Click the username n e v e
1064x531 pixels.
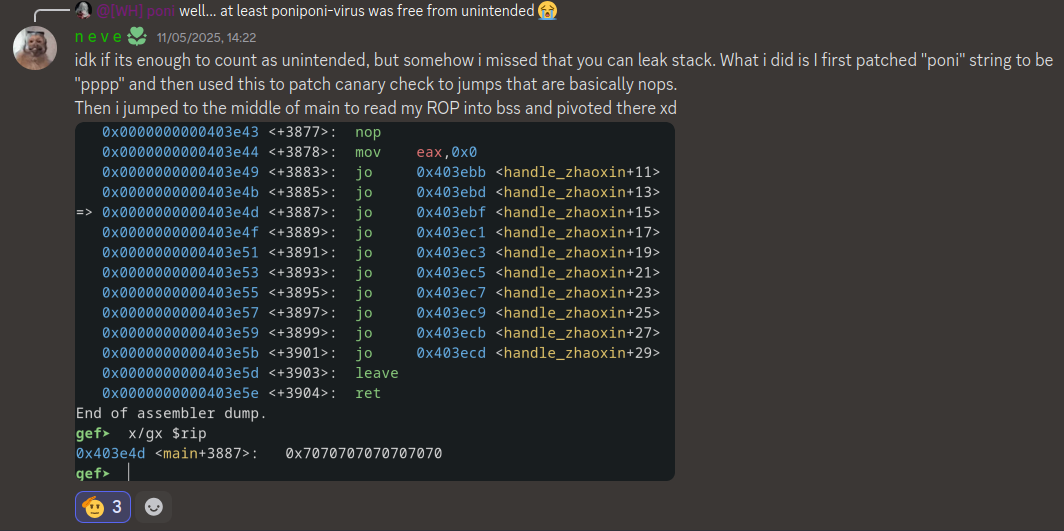pyautogui.click(x=99, y=37)
